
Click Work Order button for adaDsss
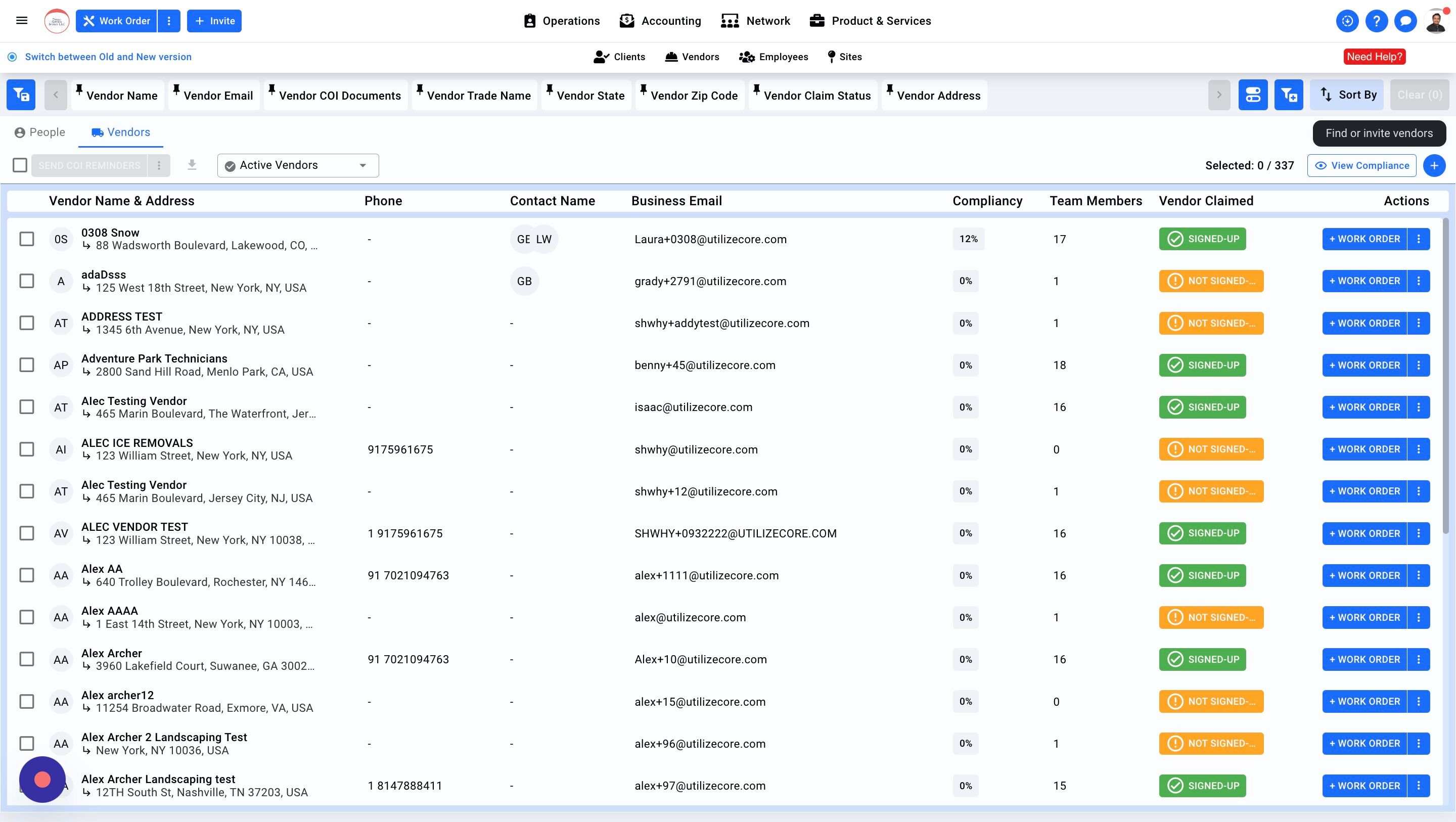[1364, 281]
